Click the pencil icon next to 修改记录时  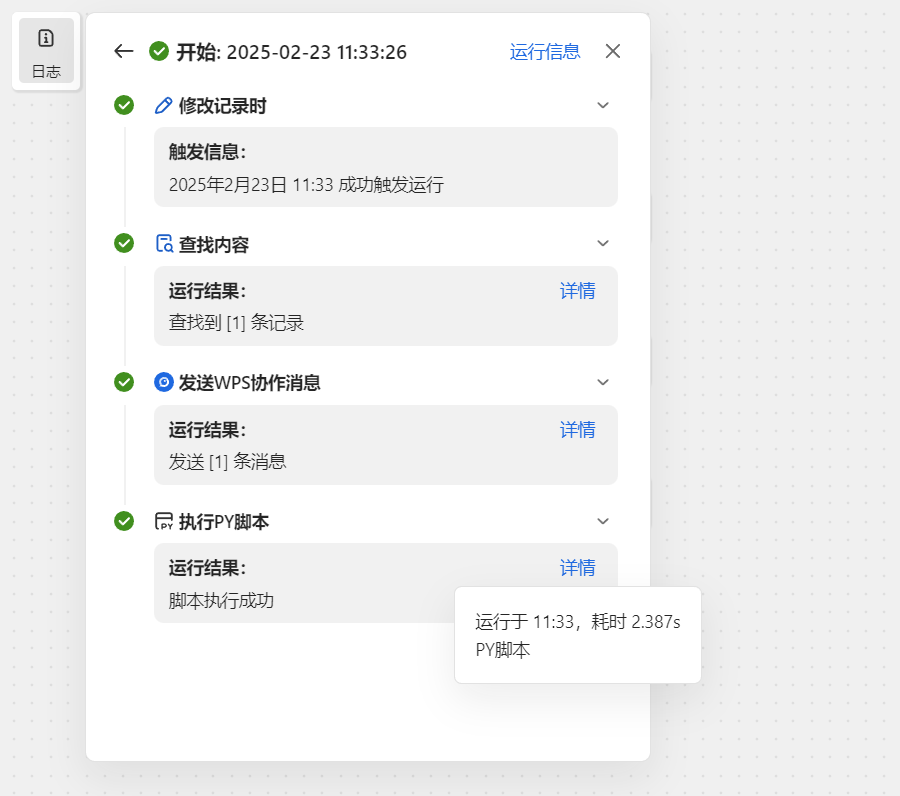click(x=164, y=106)
